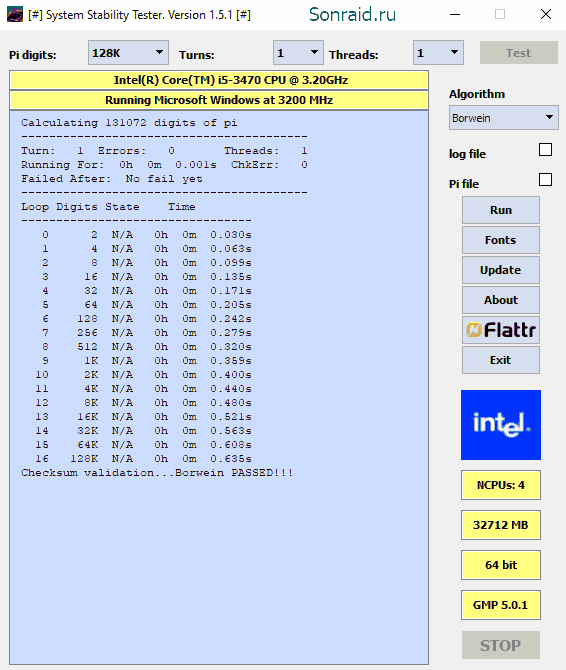Click the application icon in the title bar
Image resolution: width=566 pixels, height=670 pixels.
pyautogui.click(x=15, y=15)
